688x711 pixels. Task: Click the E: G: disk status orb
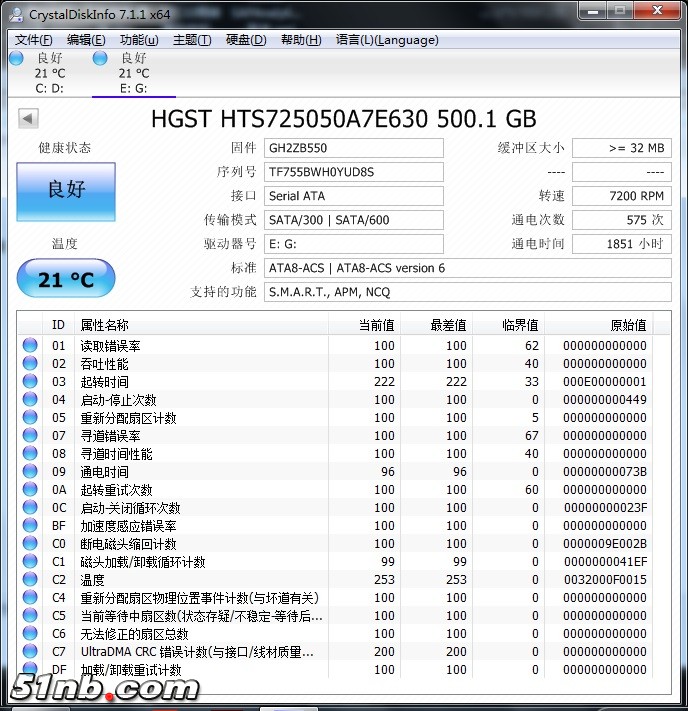click(100, 58)
